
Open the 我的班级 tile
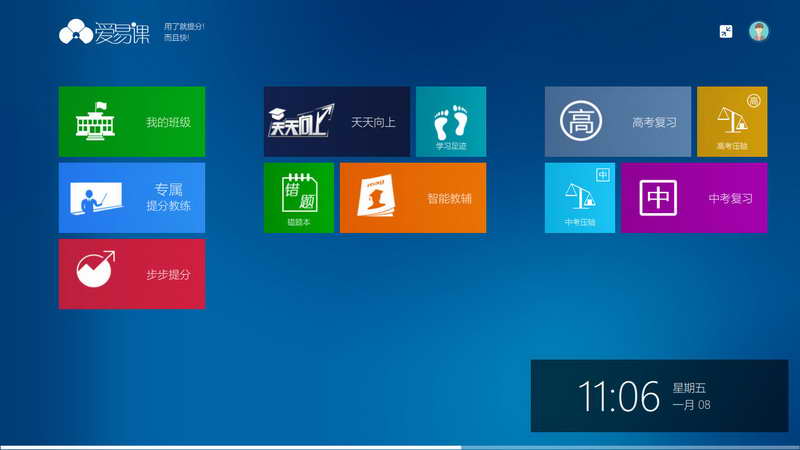132,121
